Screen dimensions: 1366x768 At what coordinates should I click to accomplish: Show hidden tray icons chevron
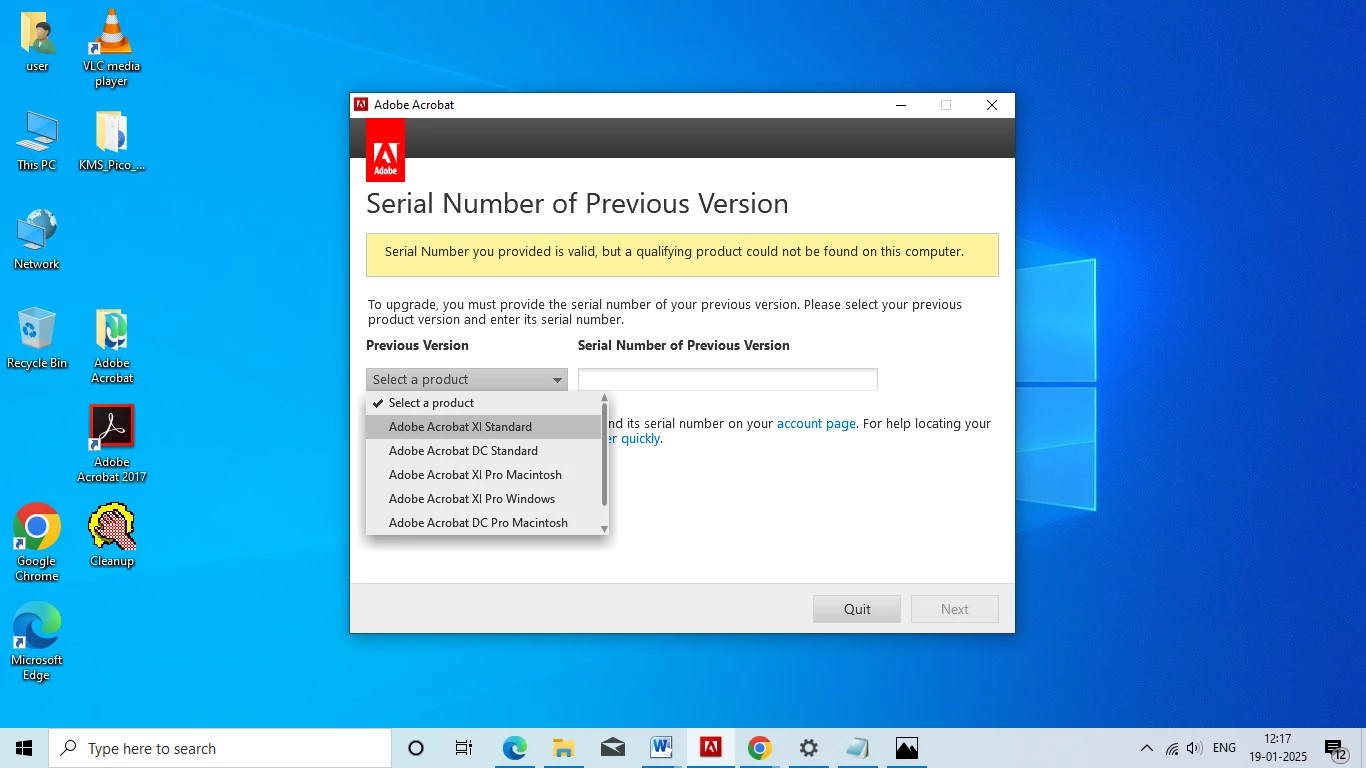1146,748
